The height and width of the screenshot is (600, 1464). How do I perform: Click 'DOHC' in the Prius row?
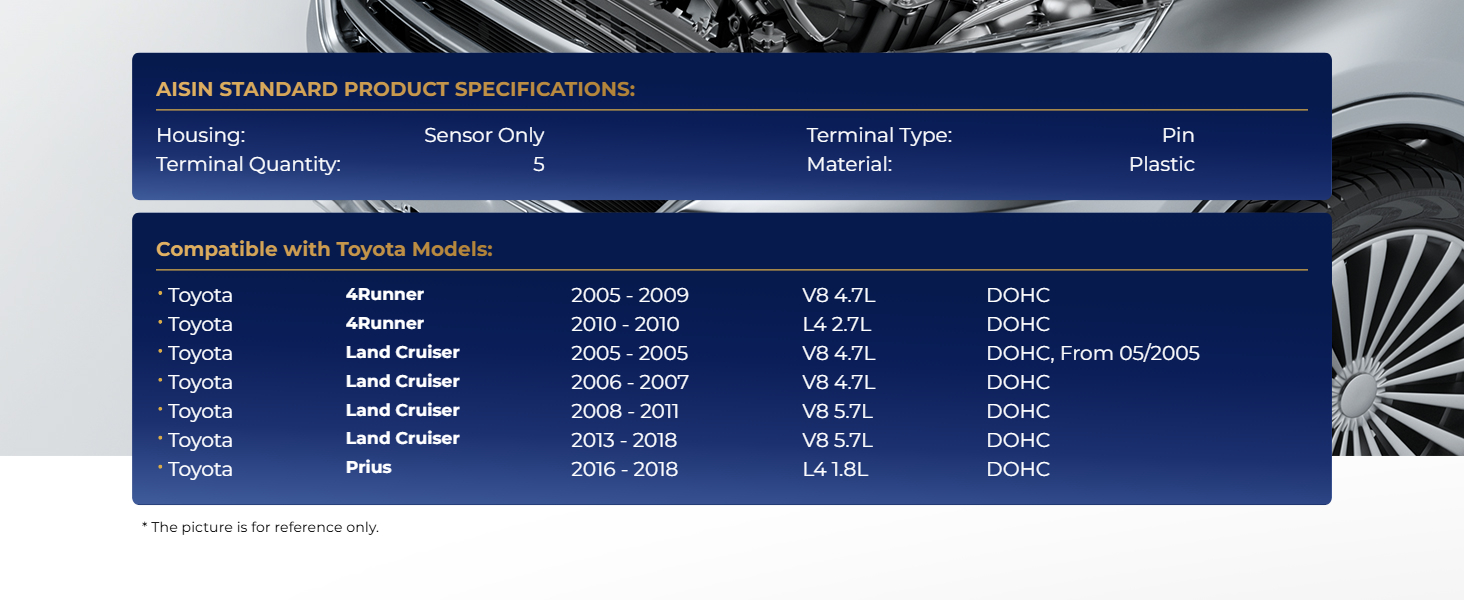(x=1018, y=470)
